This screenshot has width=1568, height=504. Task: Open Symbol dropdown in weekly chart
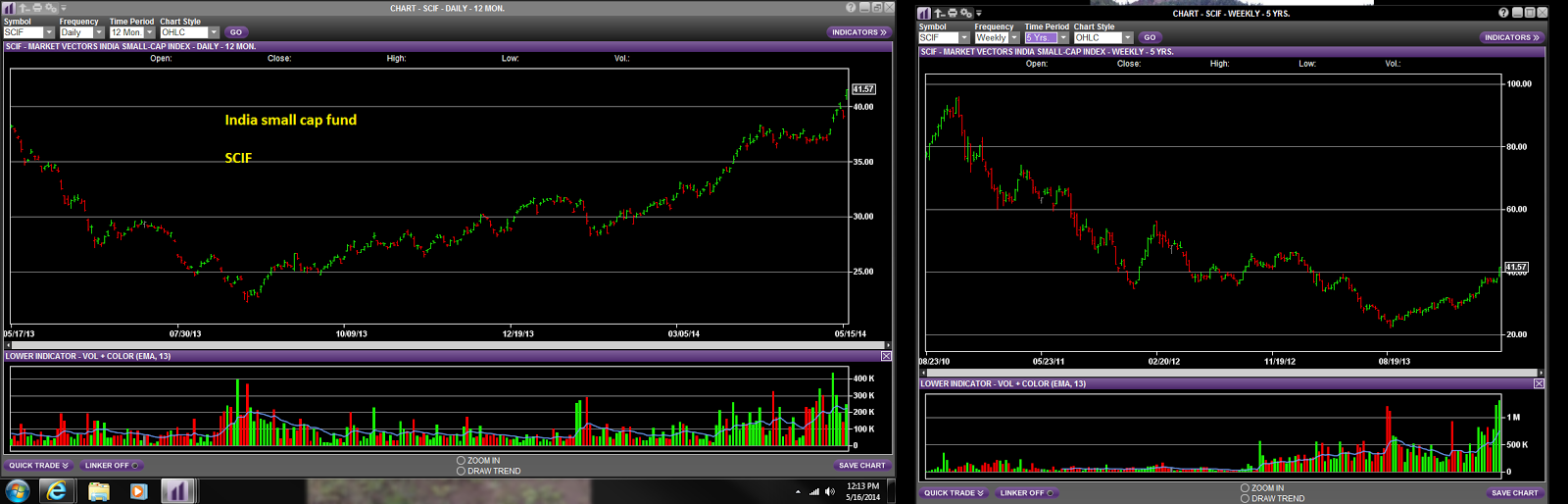964,37
